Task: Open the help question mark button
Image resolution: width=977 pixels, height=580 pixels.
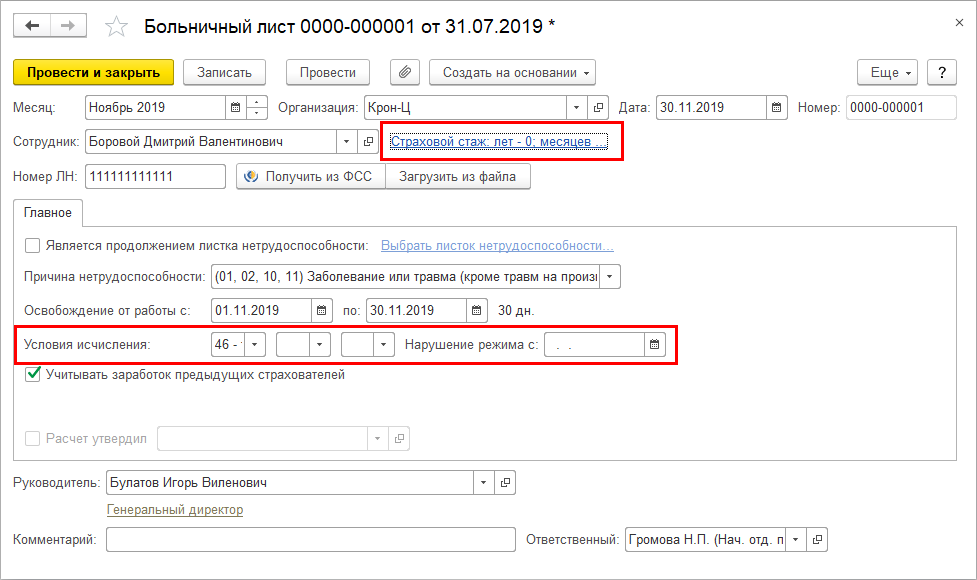Action: pos(941,72)
